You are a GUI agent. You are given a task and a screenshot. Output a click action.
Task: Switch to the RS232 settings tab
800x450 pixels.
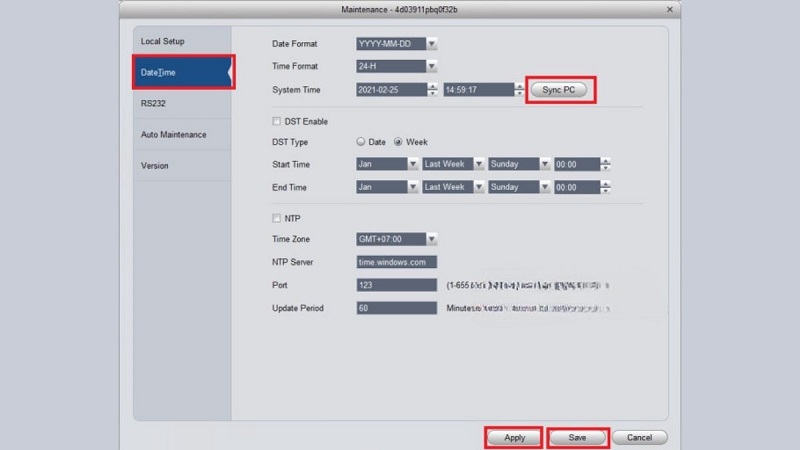[x=153, y=103]
